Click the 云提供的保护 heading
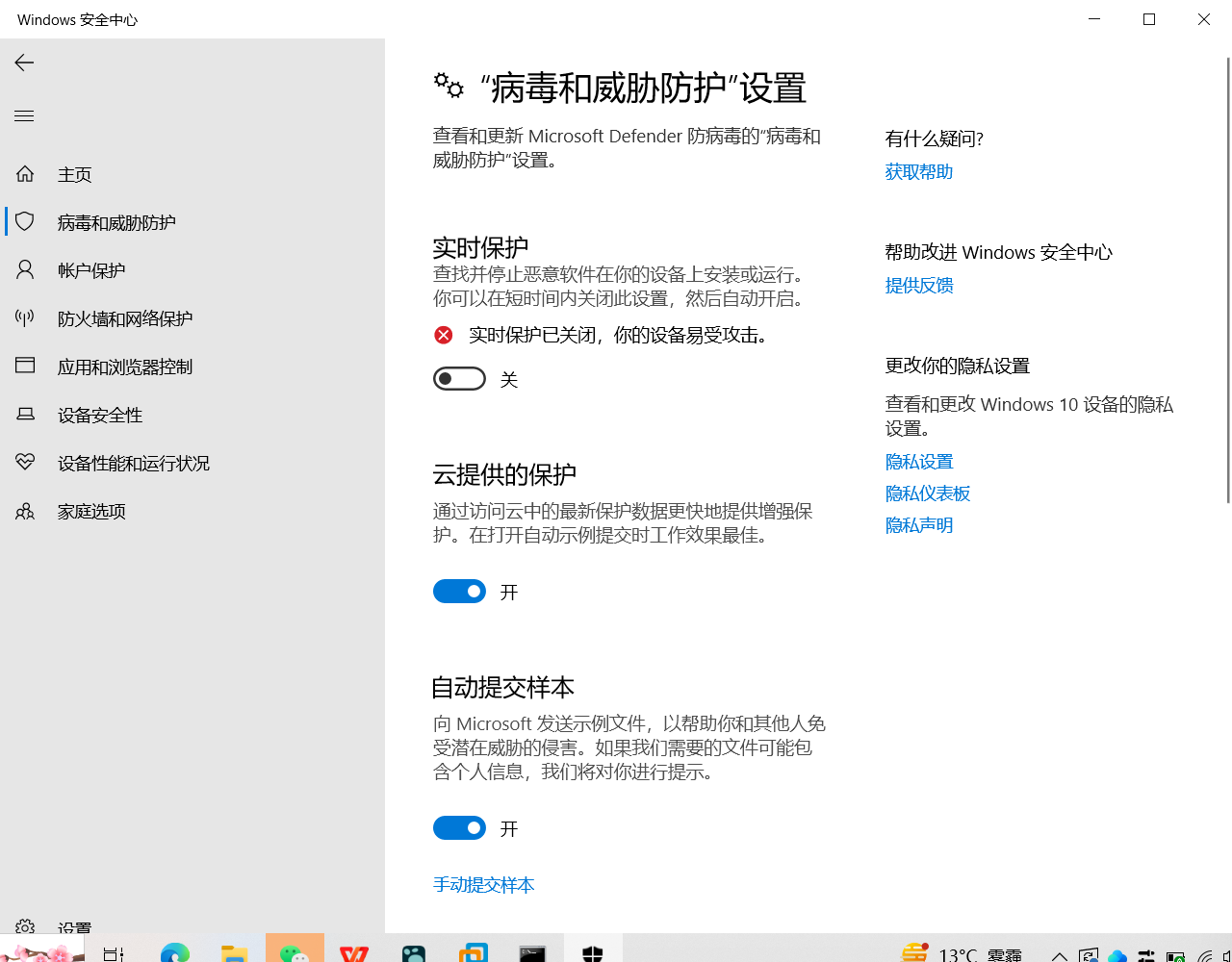The height and width of the screenshot is (962, 1232). click(x=504, y=474)
